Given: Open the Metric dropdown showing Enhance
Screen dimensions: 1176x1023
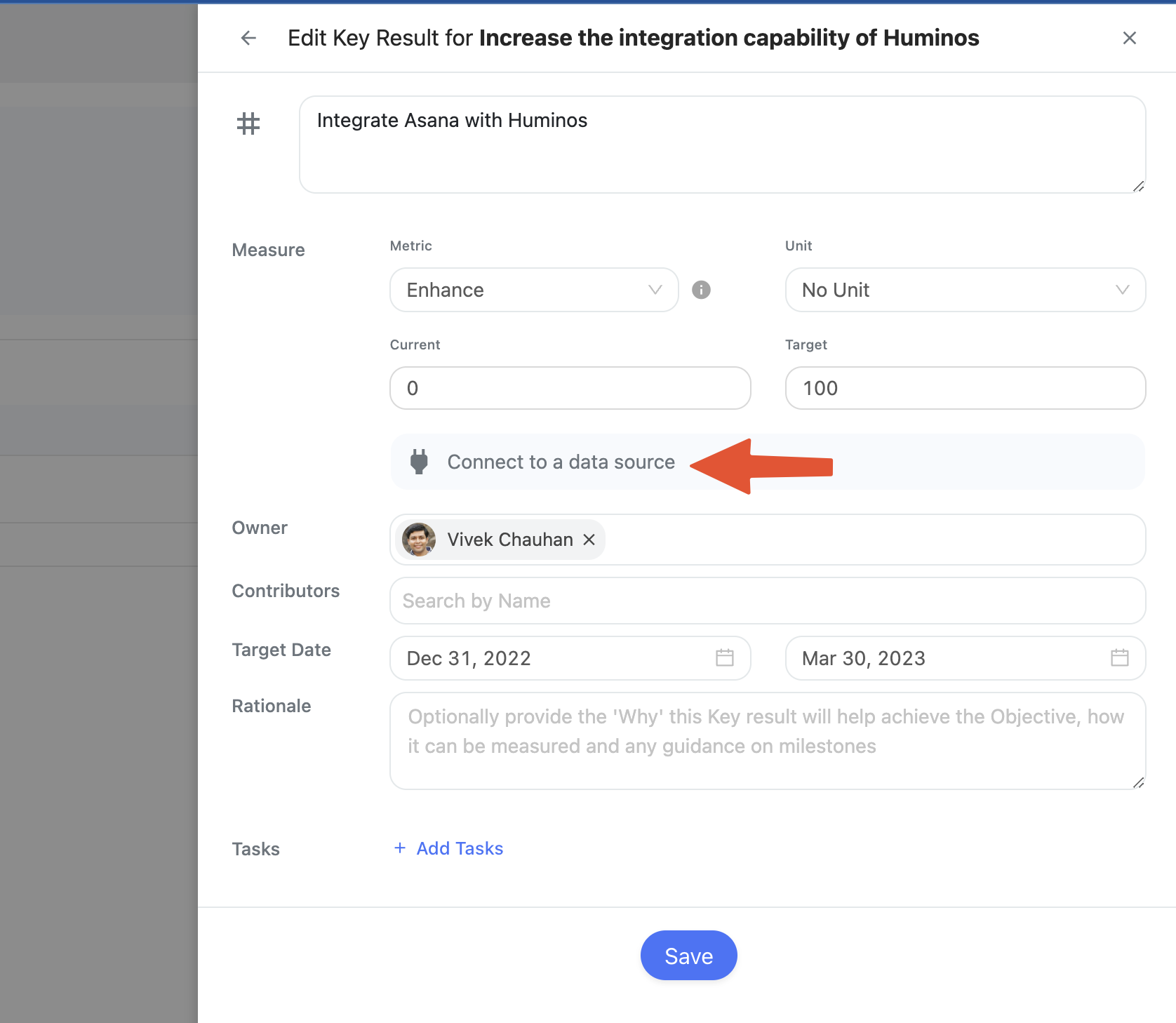Looking at the screenshot, I should tap(534, 290).
